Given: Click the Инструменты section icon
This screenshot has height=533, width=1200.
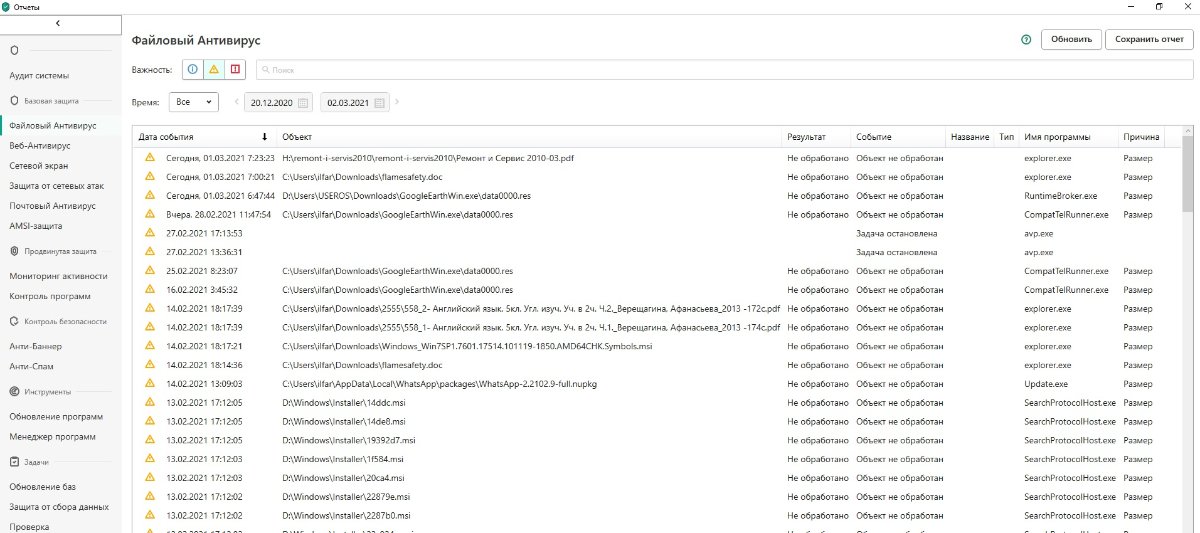Looking at the screenshot, I should coord(14,392).
